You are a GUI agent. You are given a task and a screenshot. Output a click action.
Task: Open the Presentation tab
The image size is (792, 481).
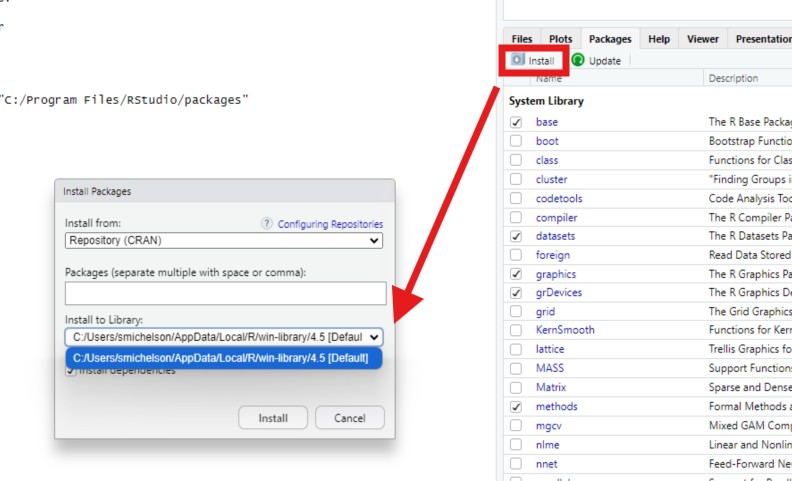[760, 39]
